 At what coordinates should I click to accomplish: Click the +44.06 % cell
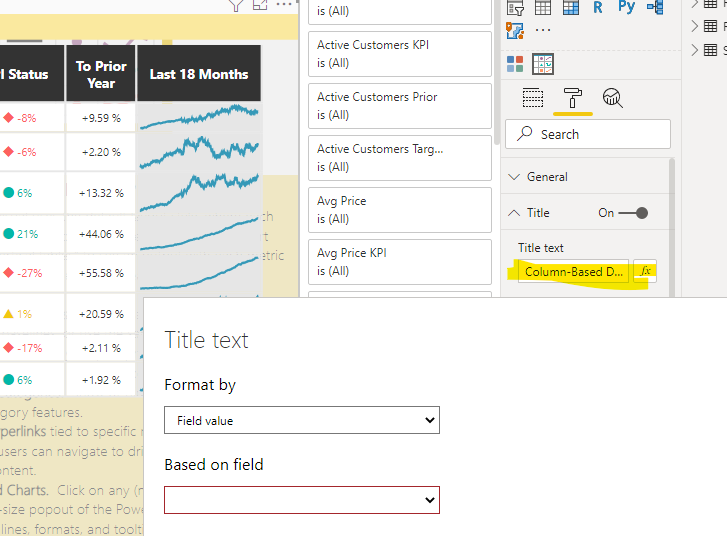[101, 234]
